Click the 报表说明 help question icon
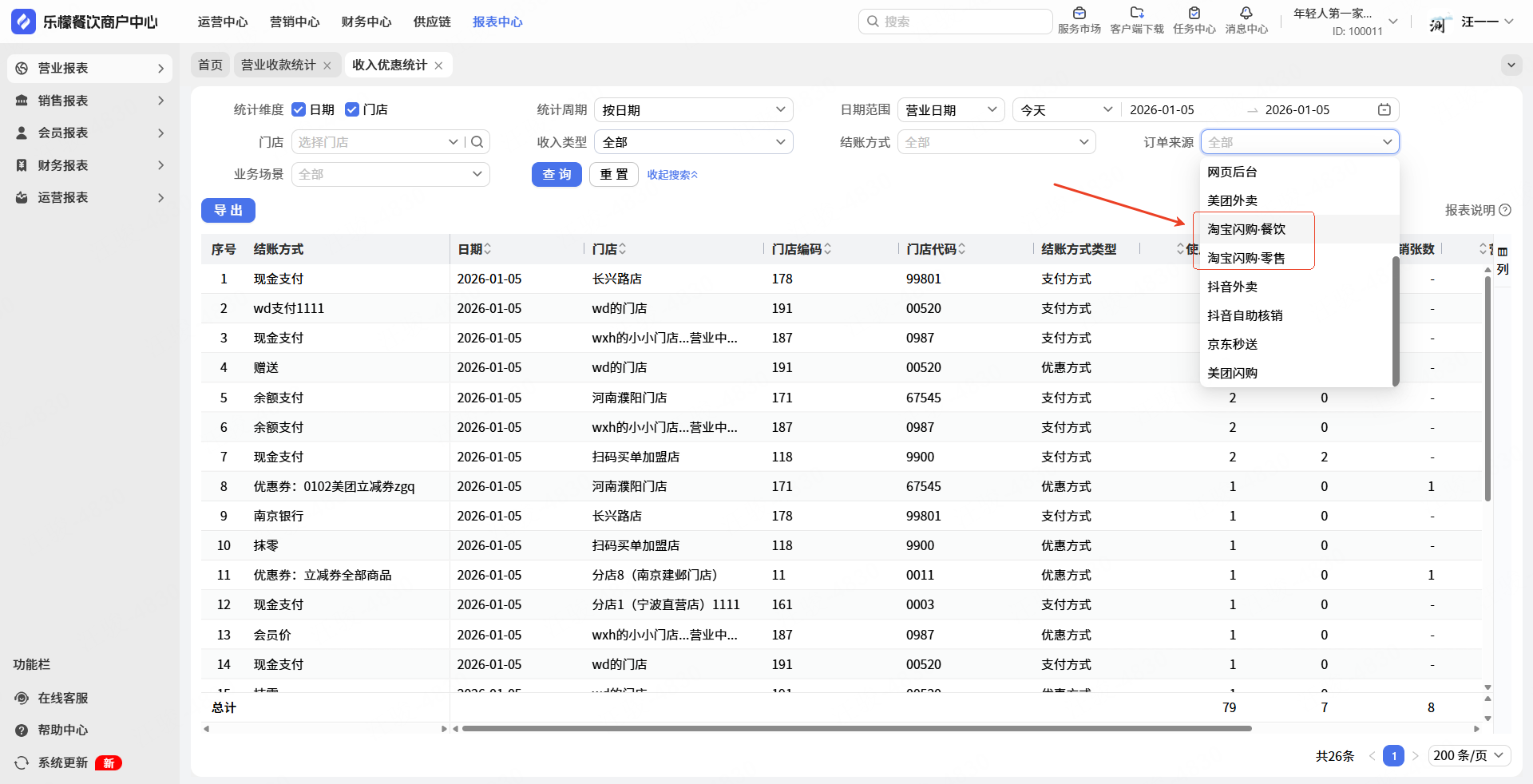Viewport: 1533px width, 784px height. [1505, 210]
